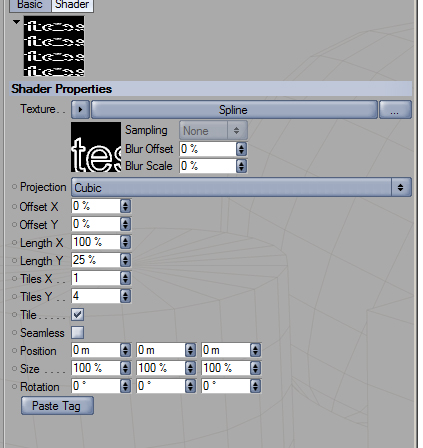
Task: Click the Length Y keyframe circle
Action: click(x=14, y=260)
